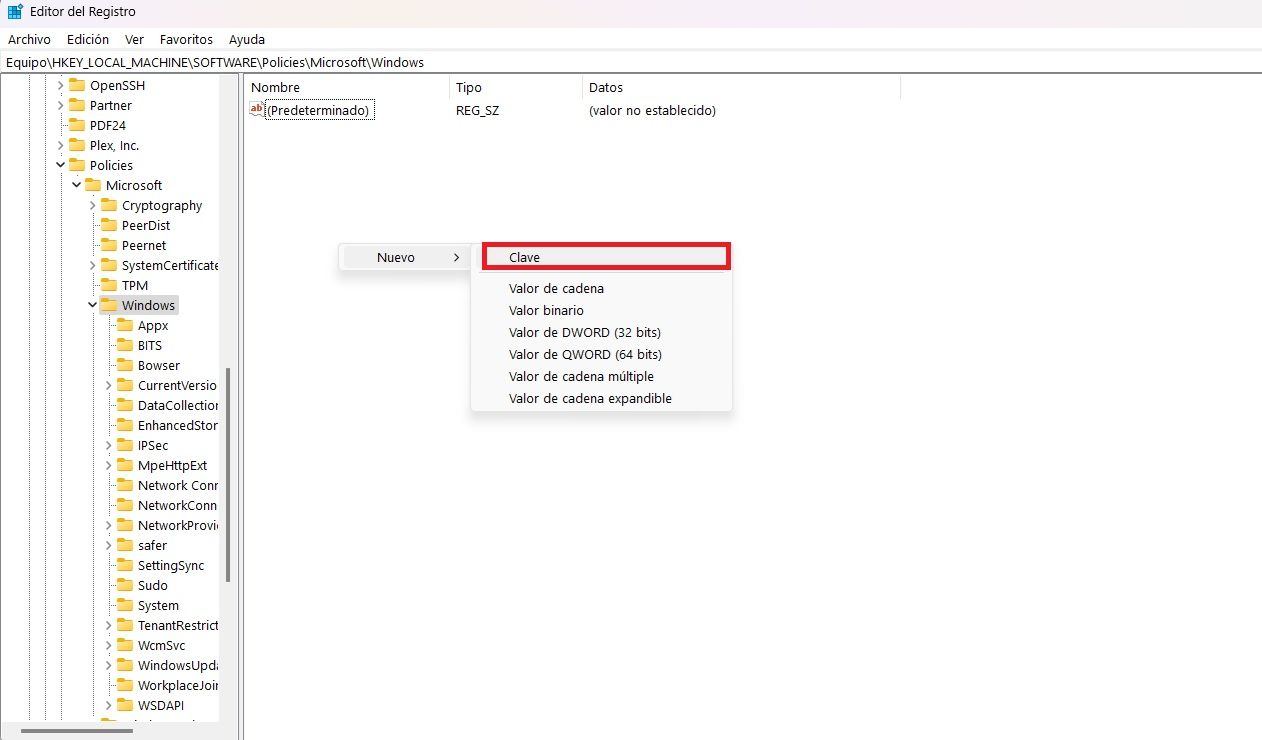Click Valor de cadena expandible option

pyautogui.click(x=590, y=398)
